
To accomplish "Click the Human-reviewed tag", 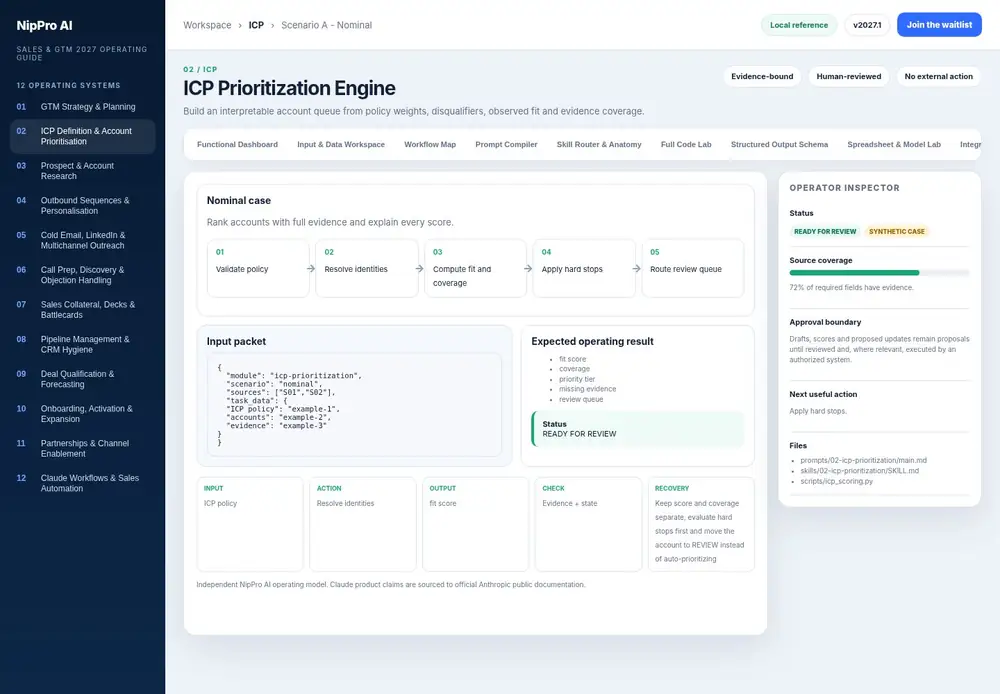I will (849, 77).
